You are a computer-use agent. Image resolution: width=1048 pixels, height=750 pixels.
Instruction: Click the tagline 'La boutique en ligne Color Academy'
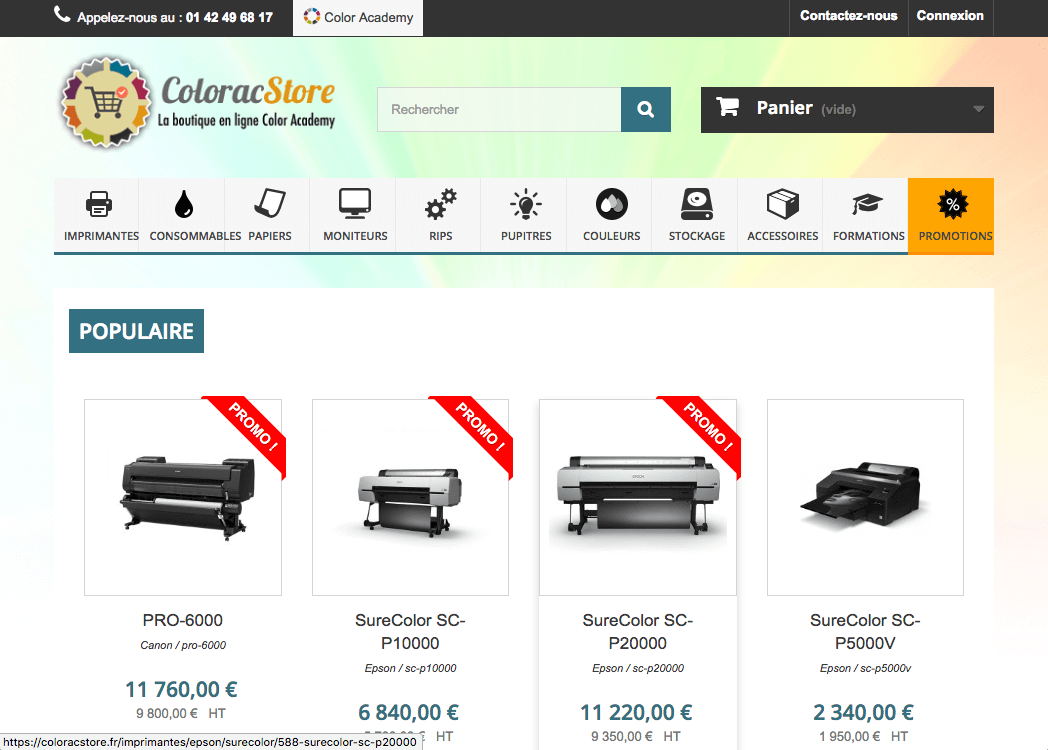(x=246, y=121)
